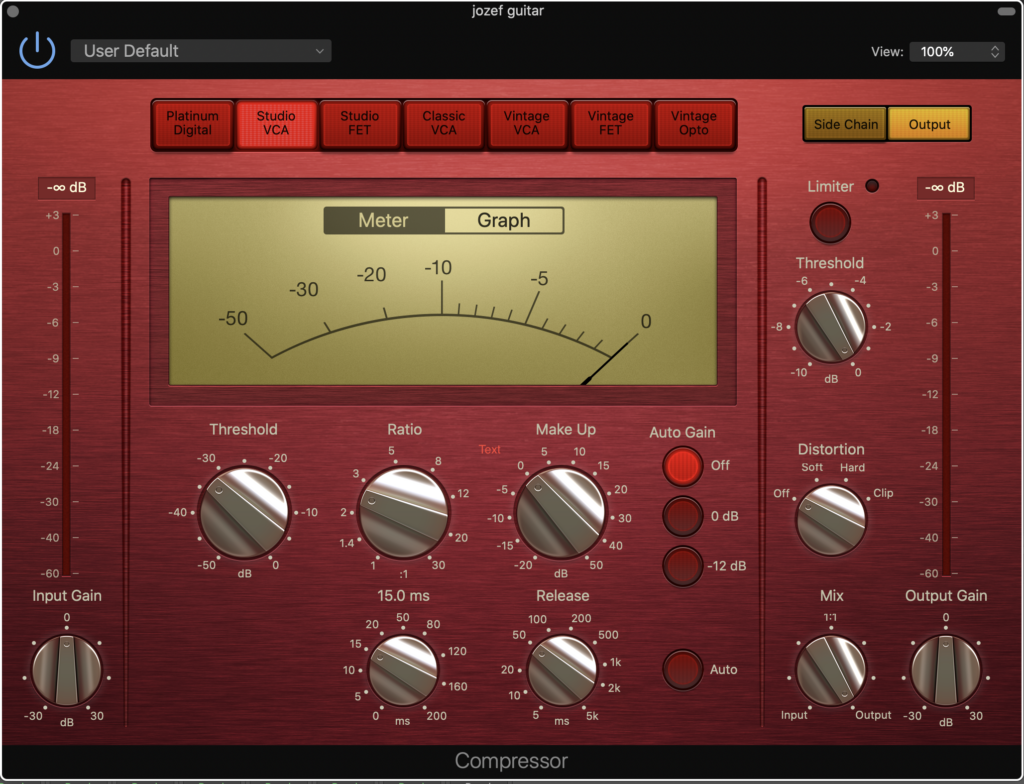Enable Auto release button
Image resolution: width=1024 pixels, height=784 pixels.
(x=682, y=669)
